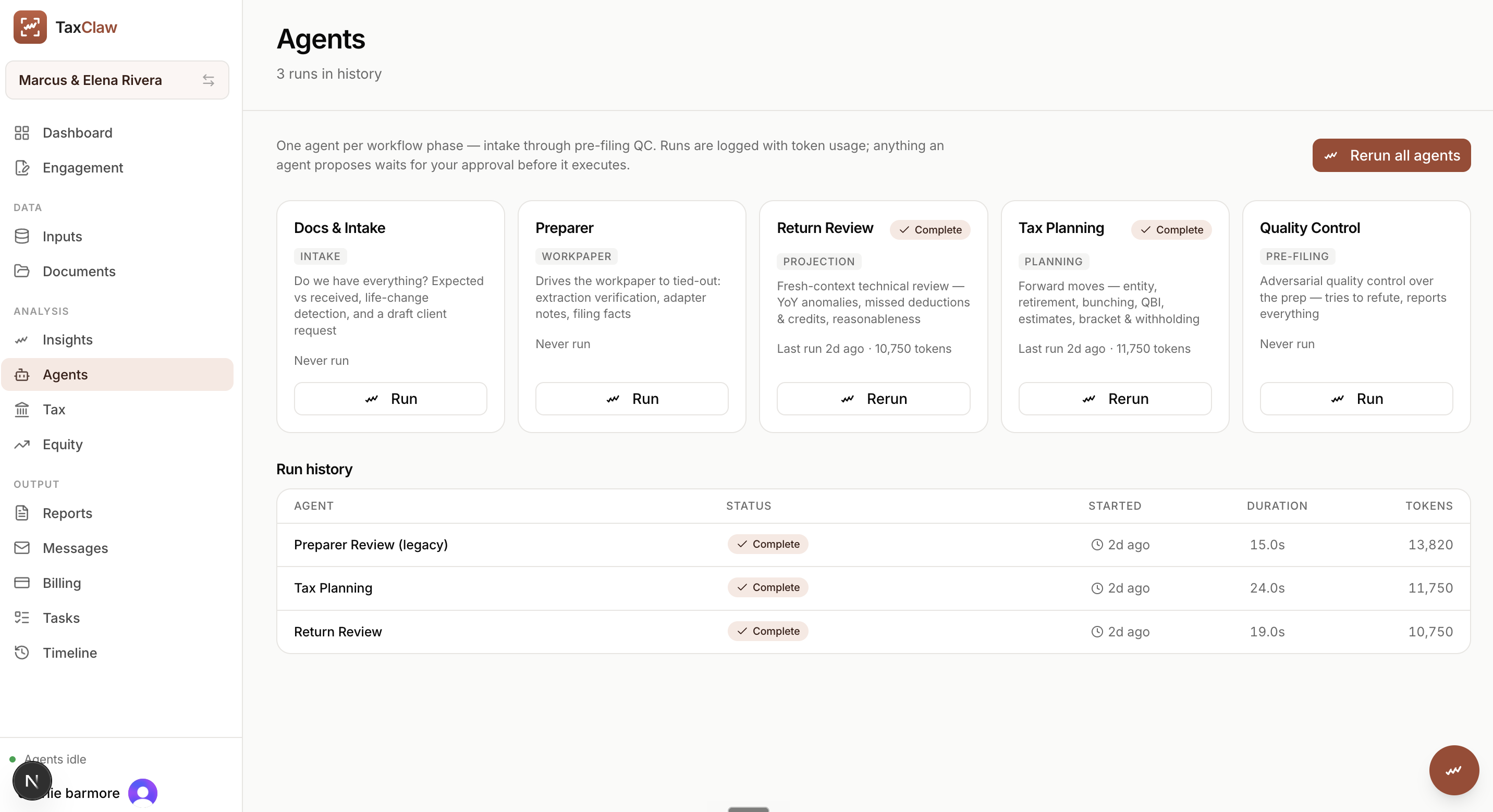Navigate to Documents
This screenshot has height=812, width=1493.
[117, 271]
